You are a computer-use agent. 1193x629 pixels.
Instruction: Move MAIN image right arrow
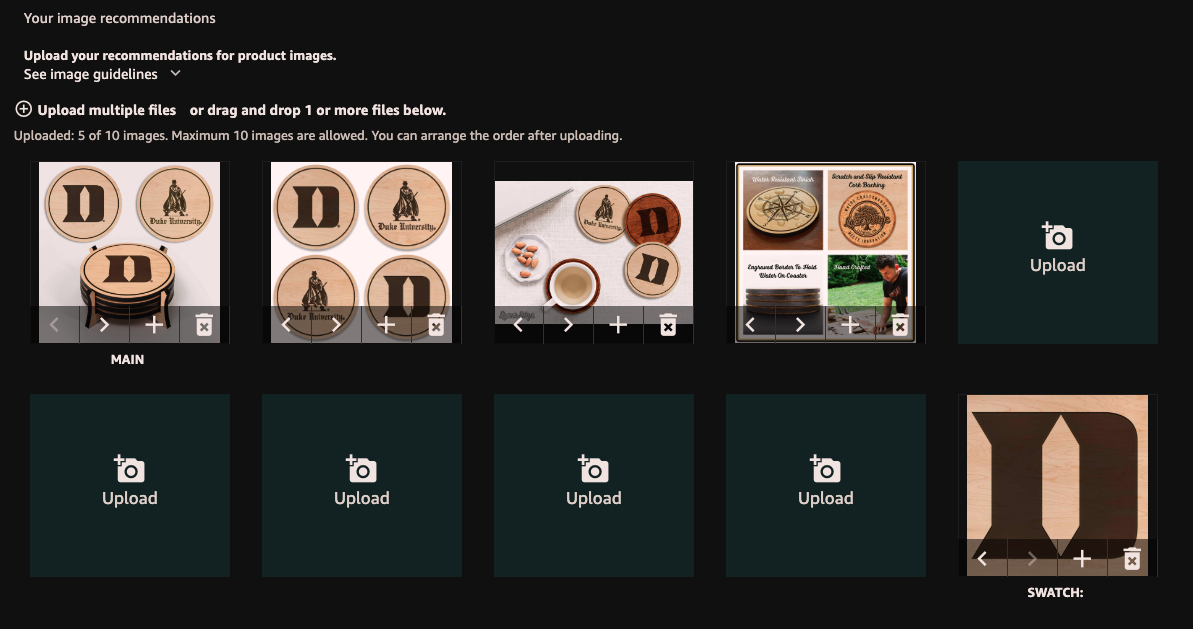(x=104, y=326)
